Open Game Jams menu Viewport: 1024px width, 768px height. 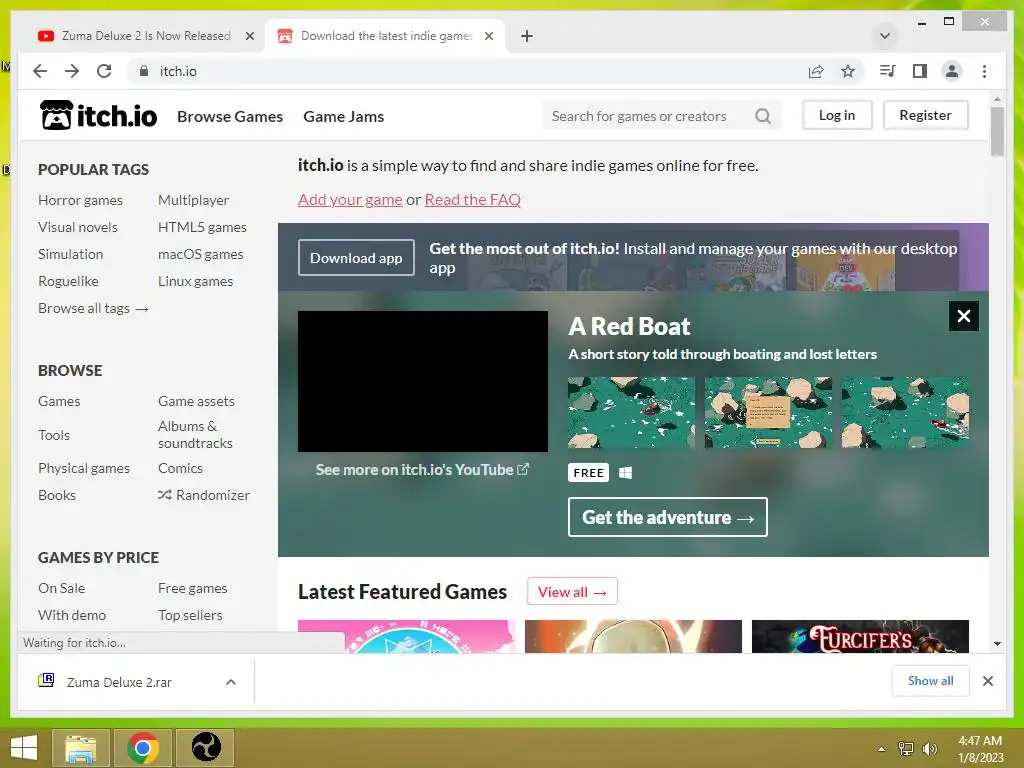click(344, 116)
